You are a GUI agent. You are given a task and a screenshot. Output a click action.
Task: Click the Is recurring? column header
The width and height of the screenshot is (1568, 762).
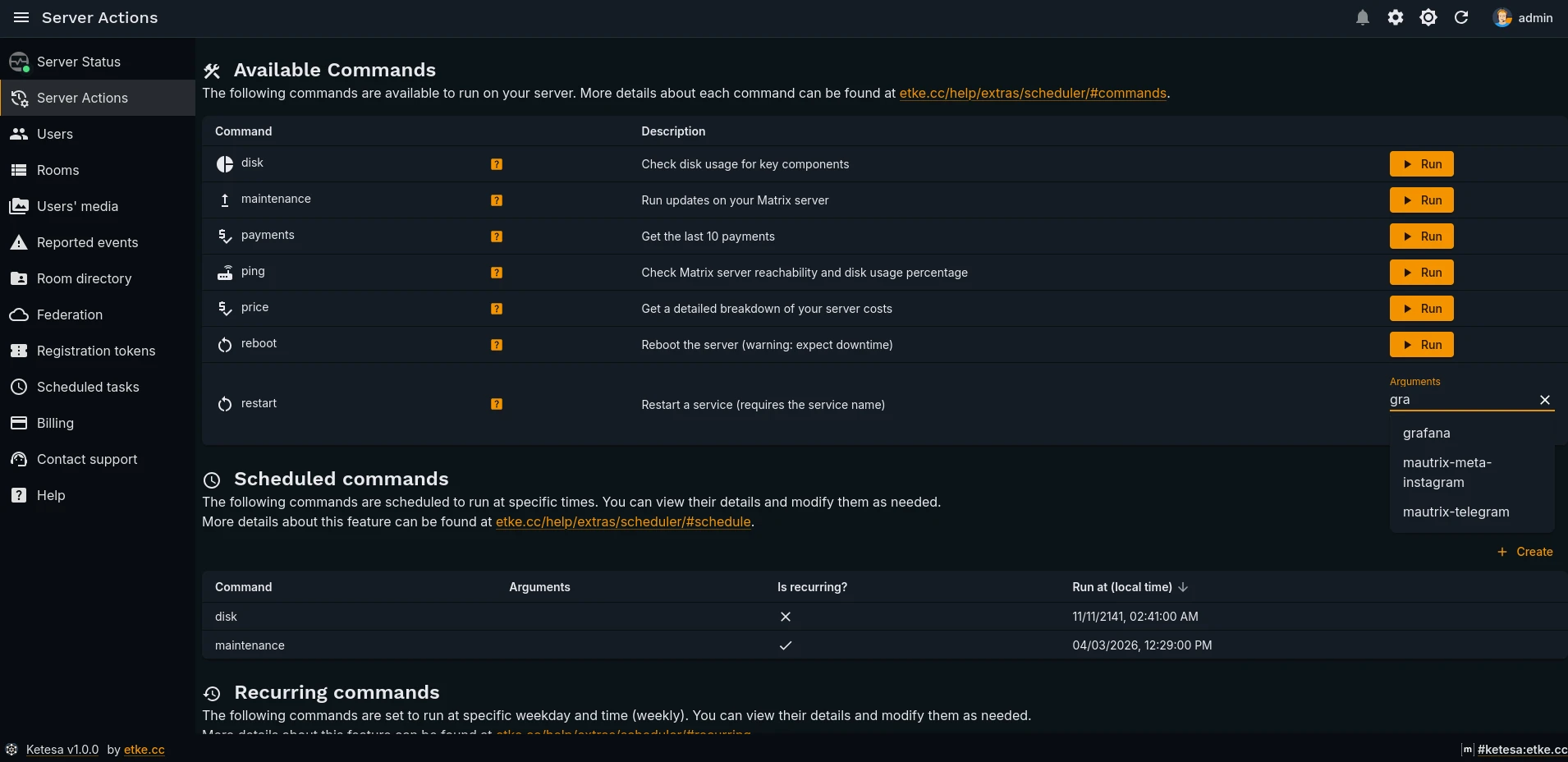pyautogui.click(x=812, y=587)
